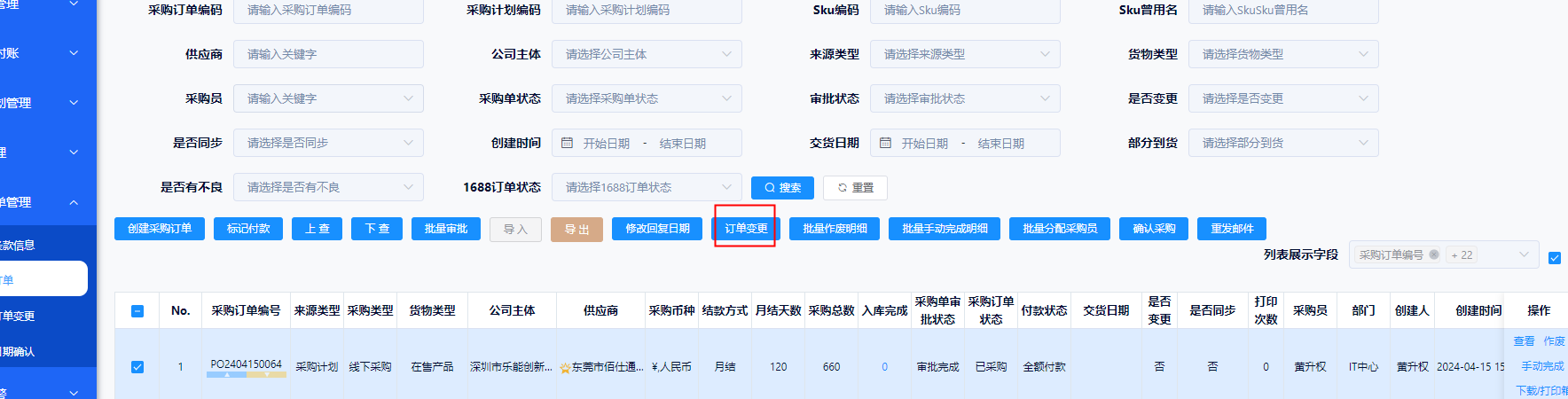Screen dimensions: 1568x399
Task: Click the 批量作废明细 button
Action: 835,229
